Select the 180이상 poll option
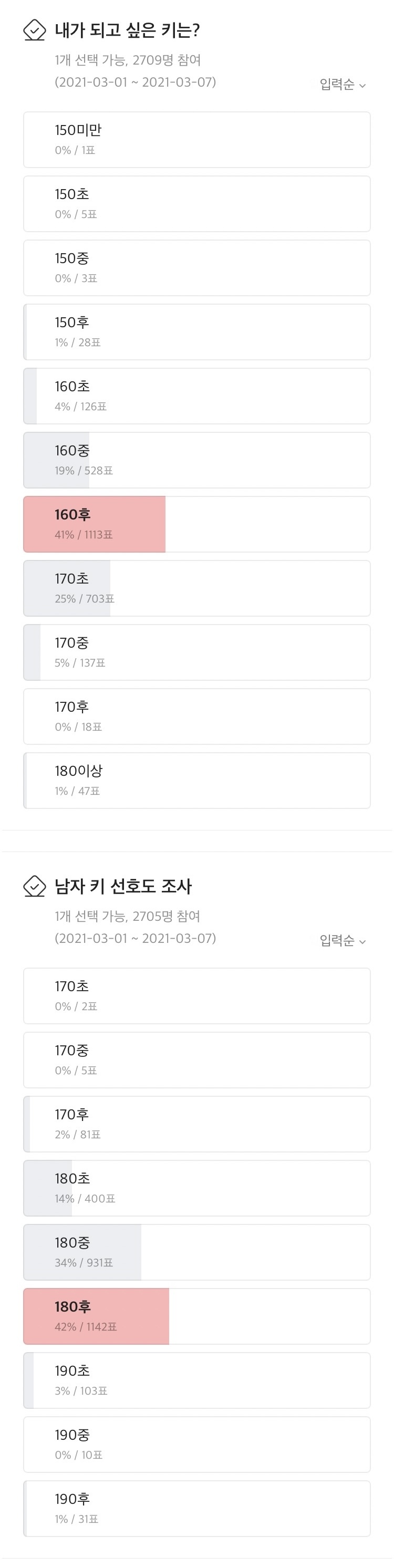This screenshot has width=394, height=1568. coord(196,781)
